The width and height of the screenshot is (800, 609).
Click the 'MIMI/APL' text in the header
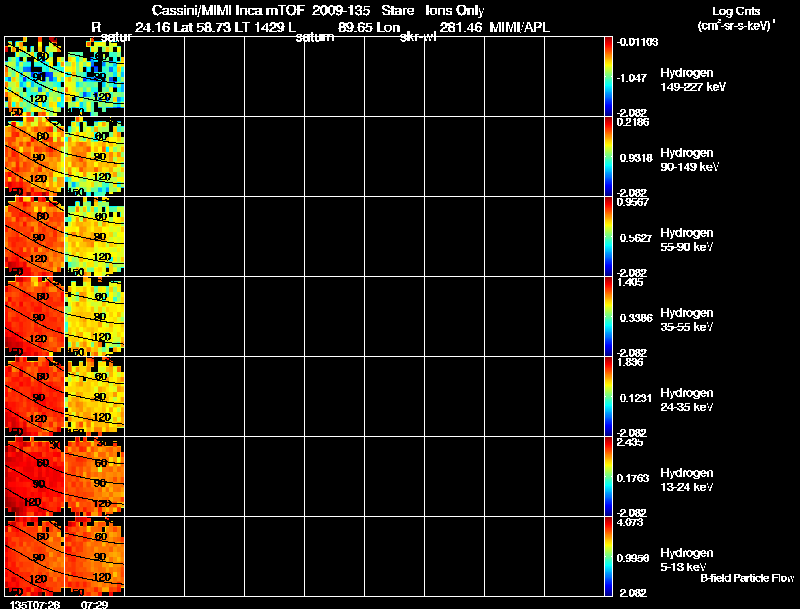click(519, 28)
